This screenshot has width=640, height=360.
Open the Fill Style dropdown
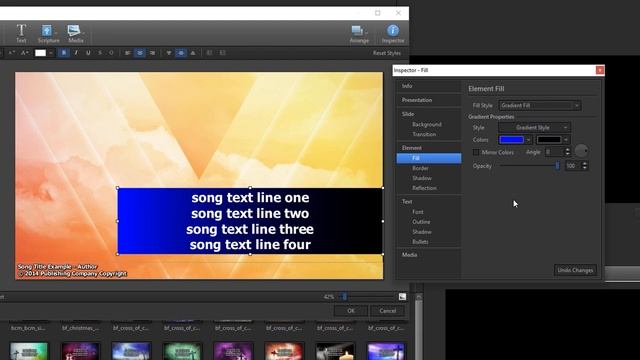click(x=540, y=105)
